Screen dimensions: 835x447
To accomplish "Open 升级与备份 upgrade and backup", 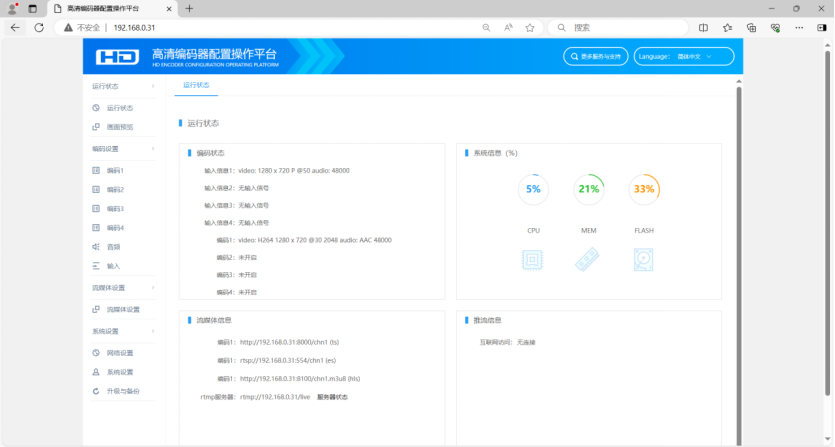I will [116, 391].
